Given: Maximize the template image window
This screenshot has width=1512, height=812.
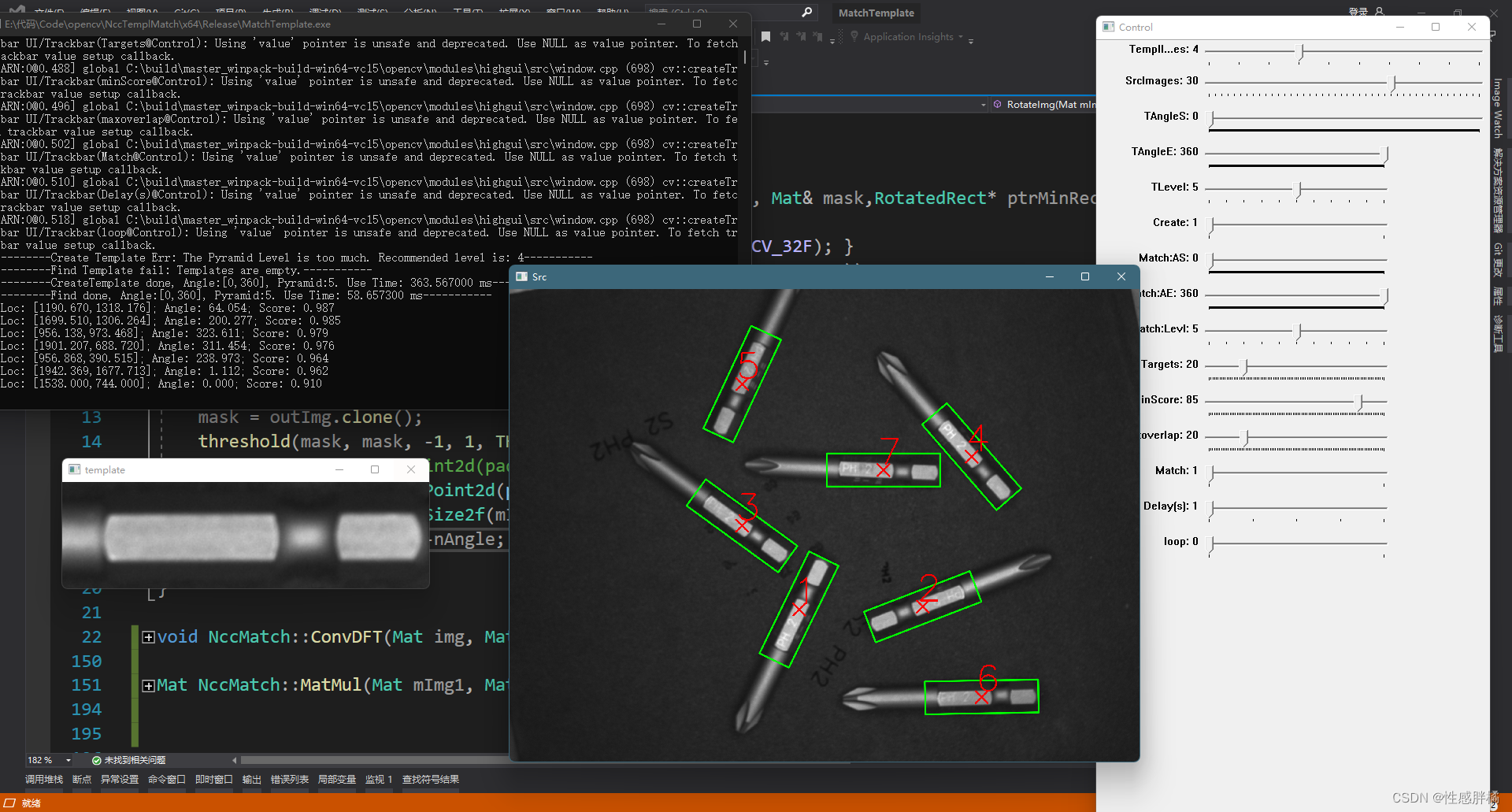Looking at the screenshot, I should 375,469.
